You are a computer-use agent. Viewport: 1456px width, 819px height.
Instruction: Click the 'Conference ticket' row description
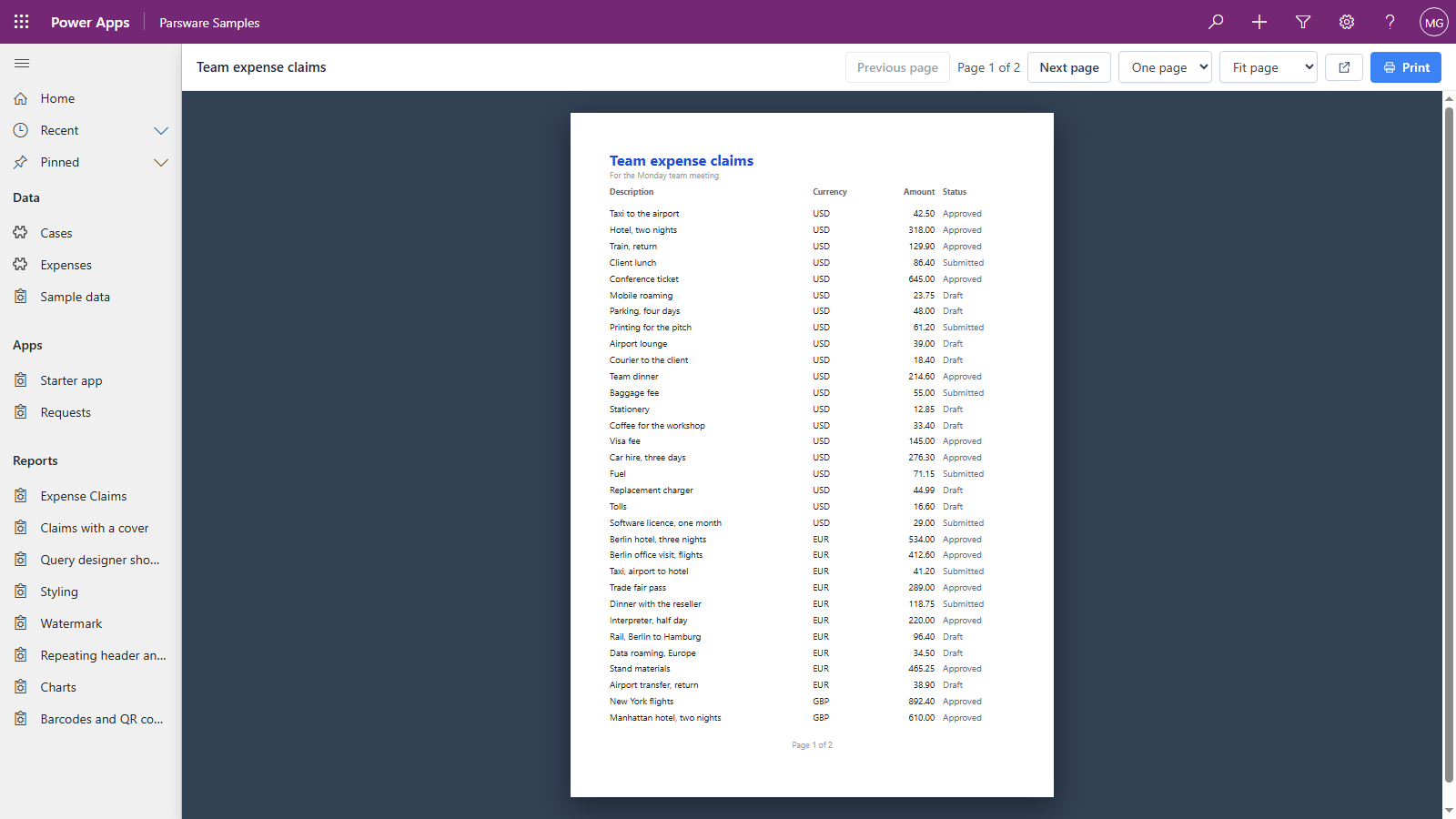pyautogui.click(x=644, y=279)
